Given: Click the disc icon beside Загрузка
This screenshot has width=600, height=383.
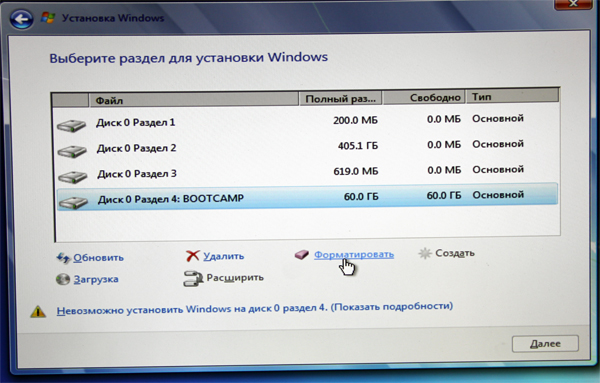Looking at the screenshot, I should pos(63,279).
